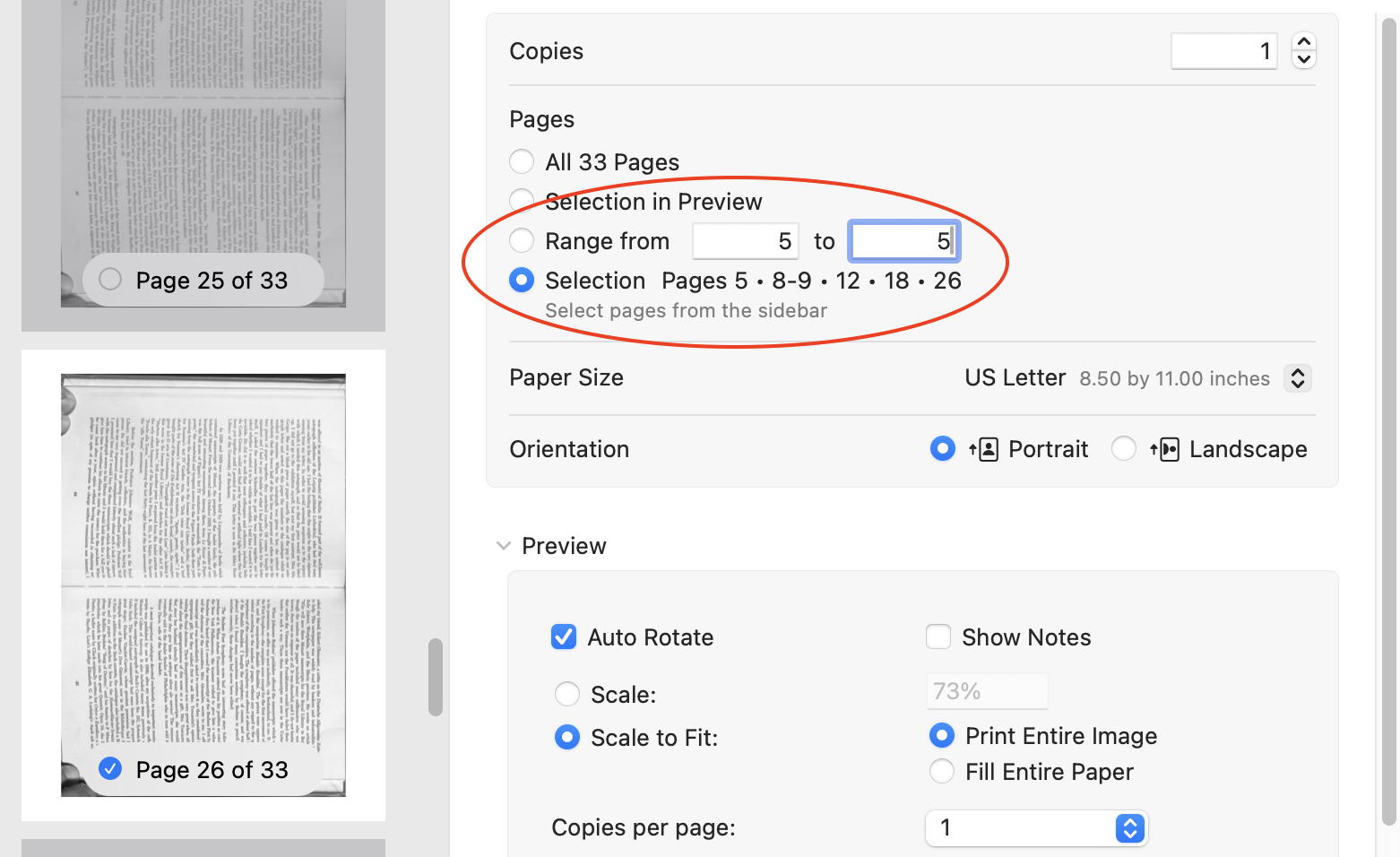
Task: Select the All 33 Pages option
Action: point(522,162)
